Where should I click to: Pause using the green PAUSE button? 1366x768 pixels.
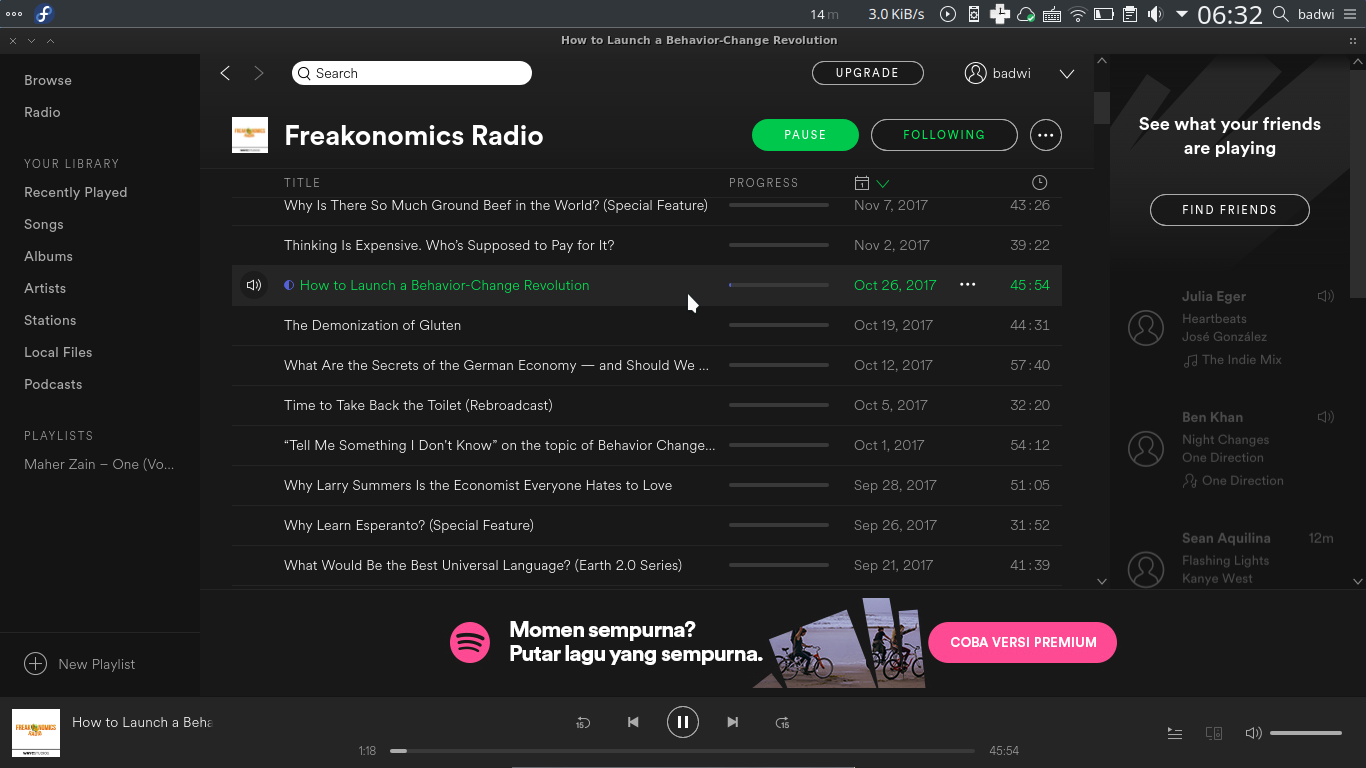click(x=805, y=135)
